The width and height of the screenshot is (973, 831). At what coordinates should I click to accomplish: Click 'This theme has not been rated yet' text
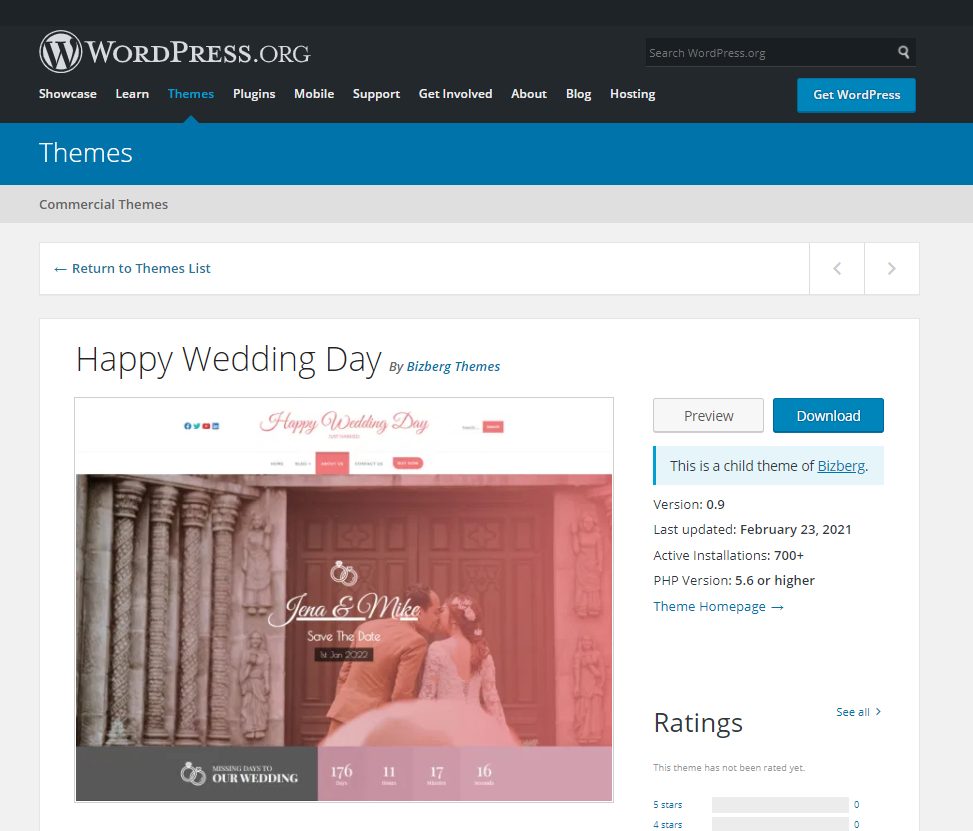(729, 768)
